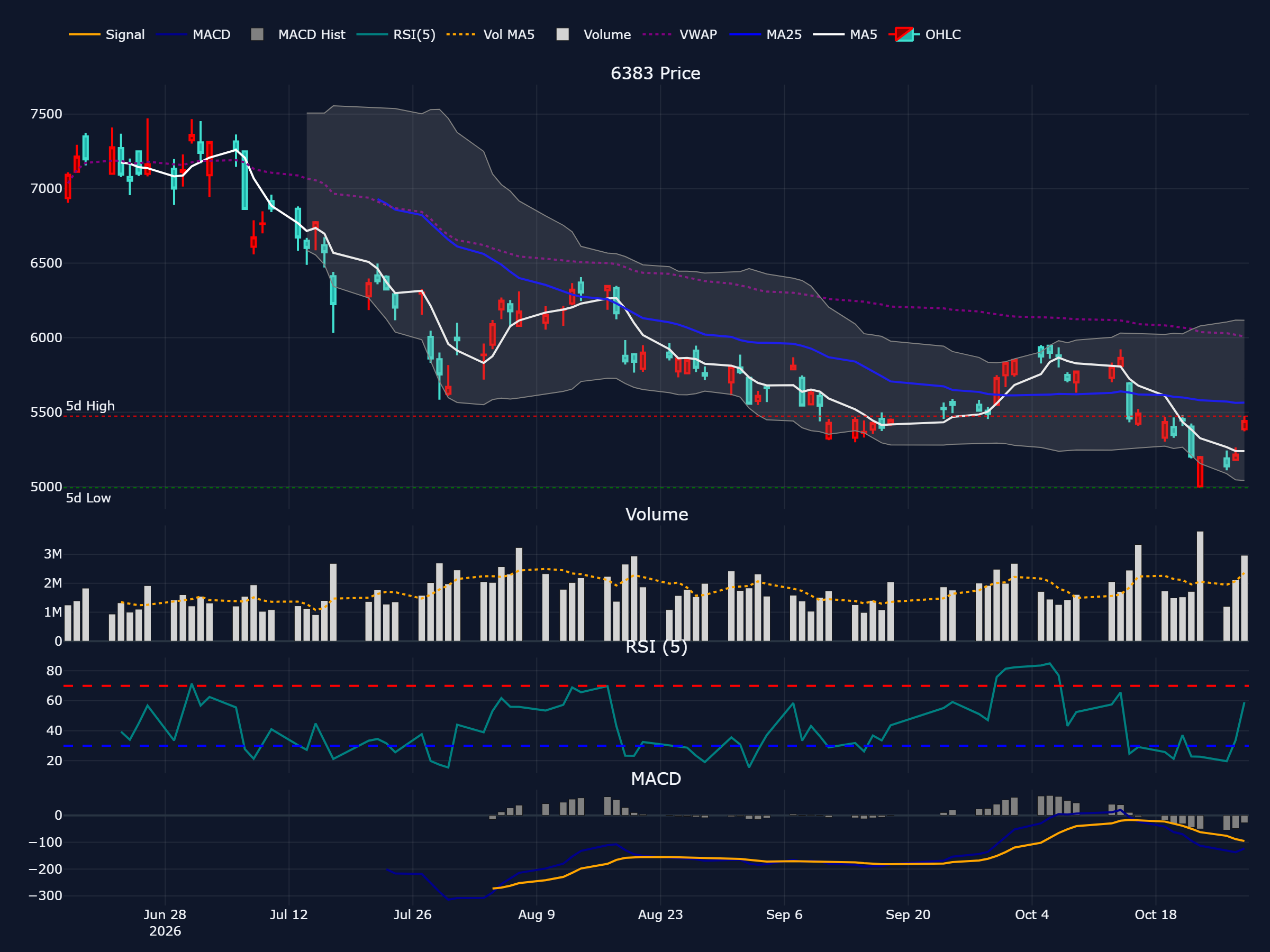The width and height of the screenshot is (1270, 952).
Task: Hide the MACD Hist series in legend
Action: (x=298, y=34)
